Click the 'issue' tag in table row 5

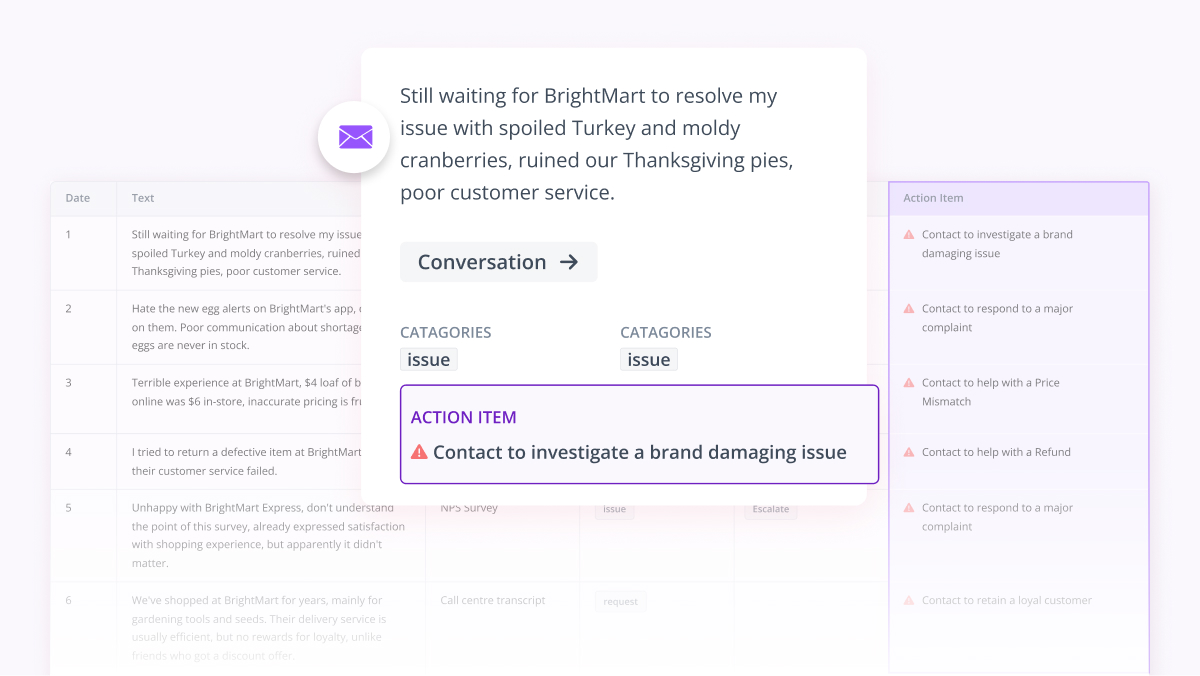[615, 509]
